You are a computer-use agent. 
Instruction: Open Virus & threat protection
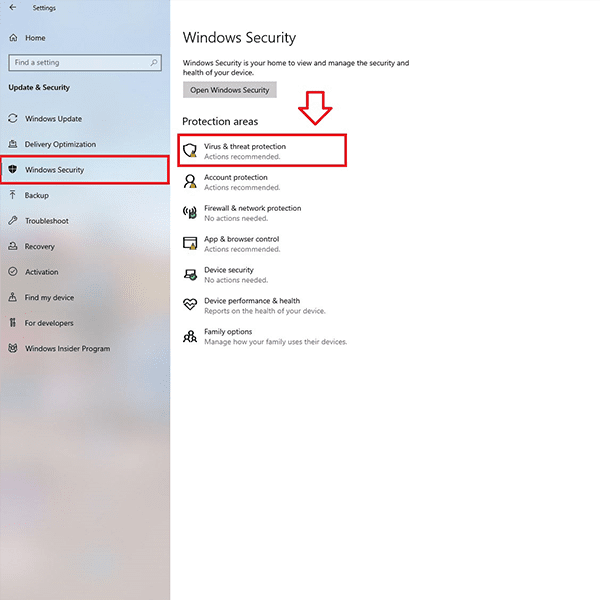coord(262,150)
